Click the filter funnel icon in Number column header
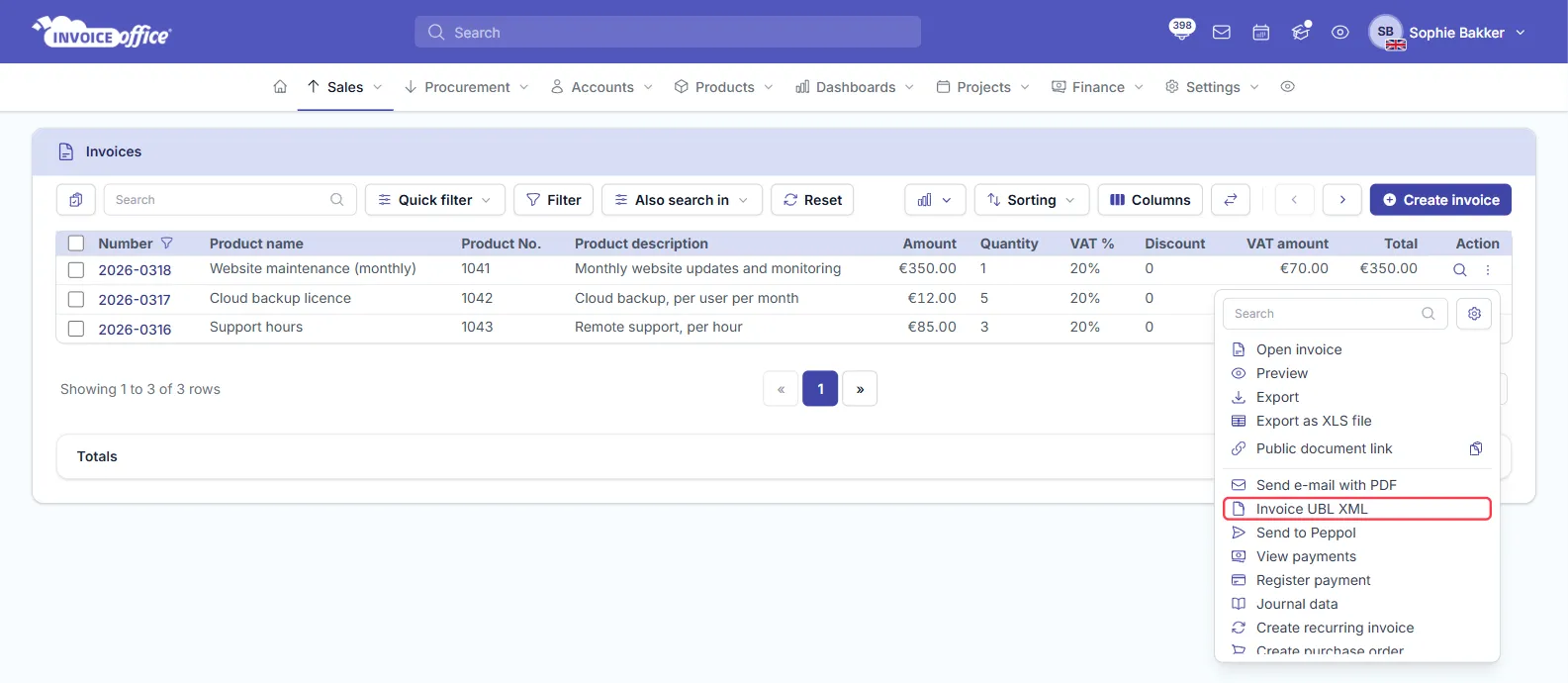 click(x=167, y=244)
